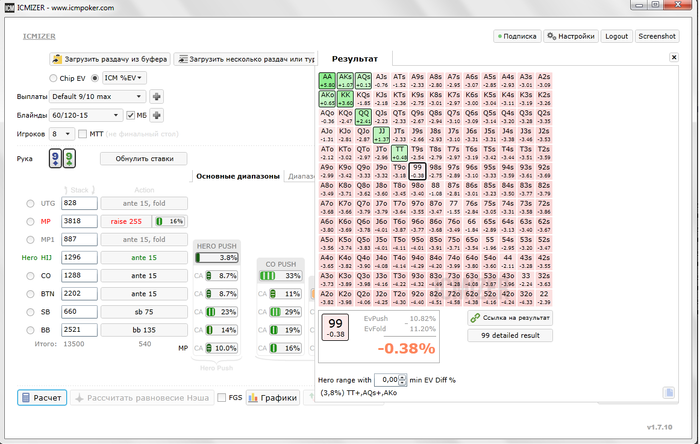The width and height of the screenshot is (700, 444).
Task: Click the load hand from clipboard icon
Action: click(x=57, y=59)
